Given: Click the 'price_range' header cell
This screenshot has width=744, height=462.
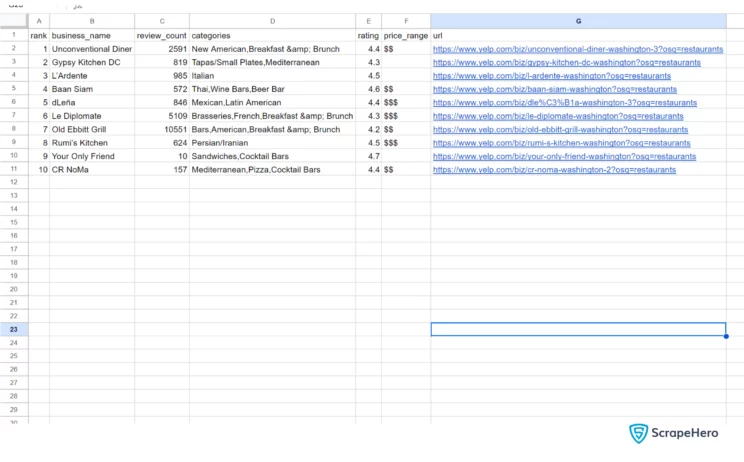Looking at the screenshot, I should [x=406, y=36].
